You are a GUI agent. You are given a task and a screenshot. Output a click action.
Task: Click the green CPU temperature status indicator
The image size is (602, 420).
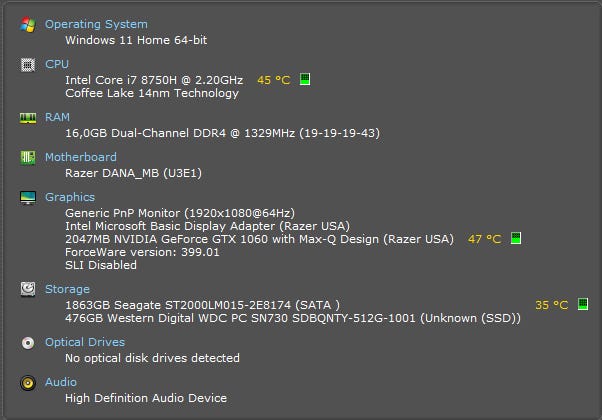[x=305, y=79]
